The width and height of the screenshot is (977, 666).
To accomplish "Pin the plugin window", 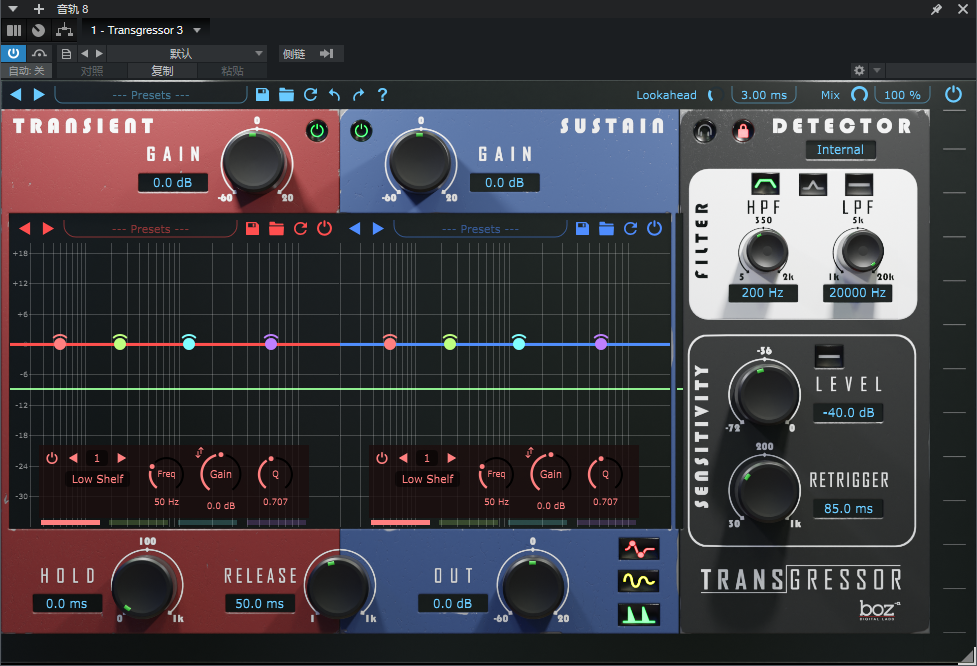I will (936, 9).
